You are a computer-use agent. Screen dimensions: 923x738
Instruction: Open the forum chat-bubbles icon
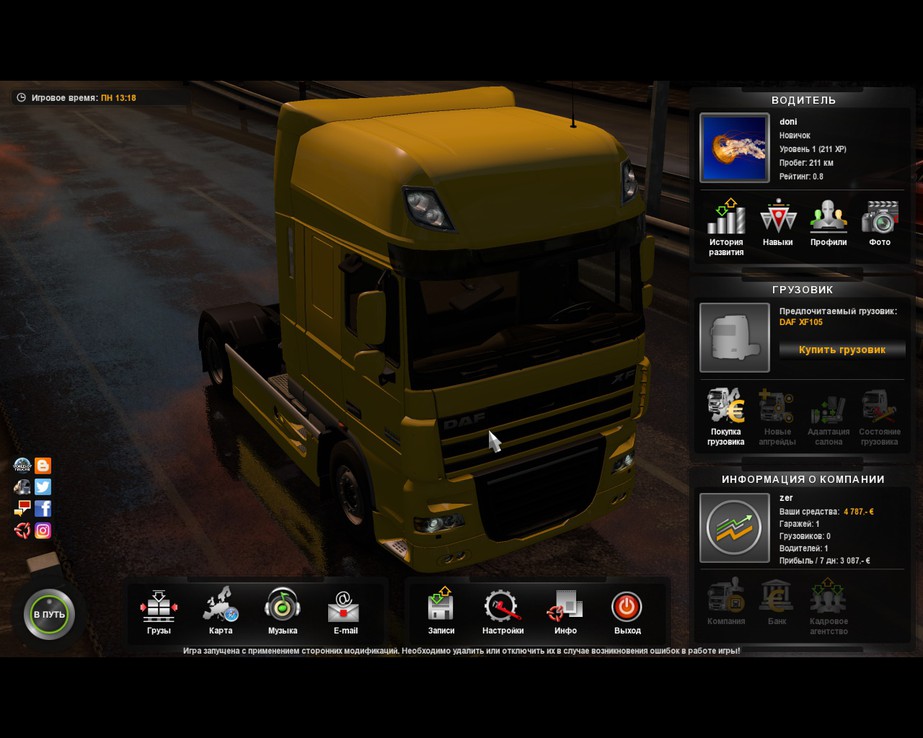pyautogui.click(x=22, y=508)
